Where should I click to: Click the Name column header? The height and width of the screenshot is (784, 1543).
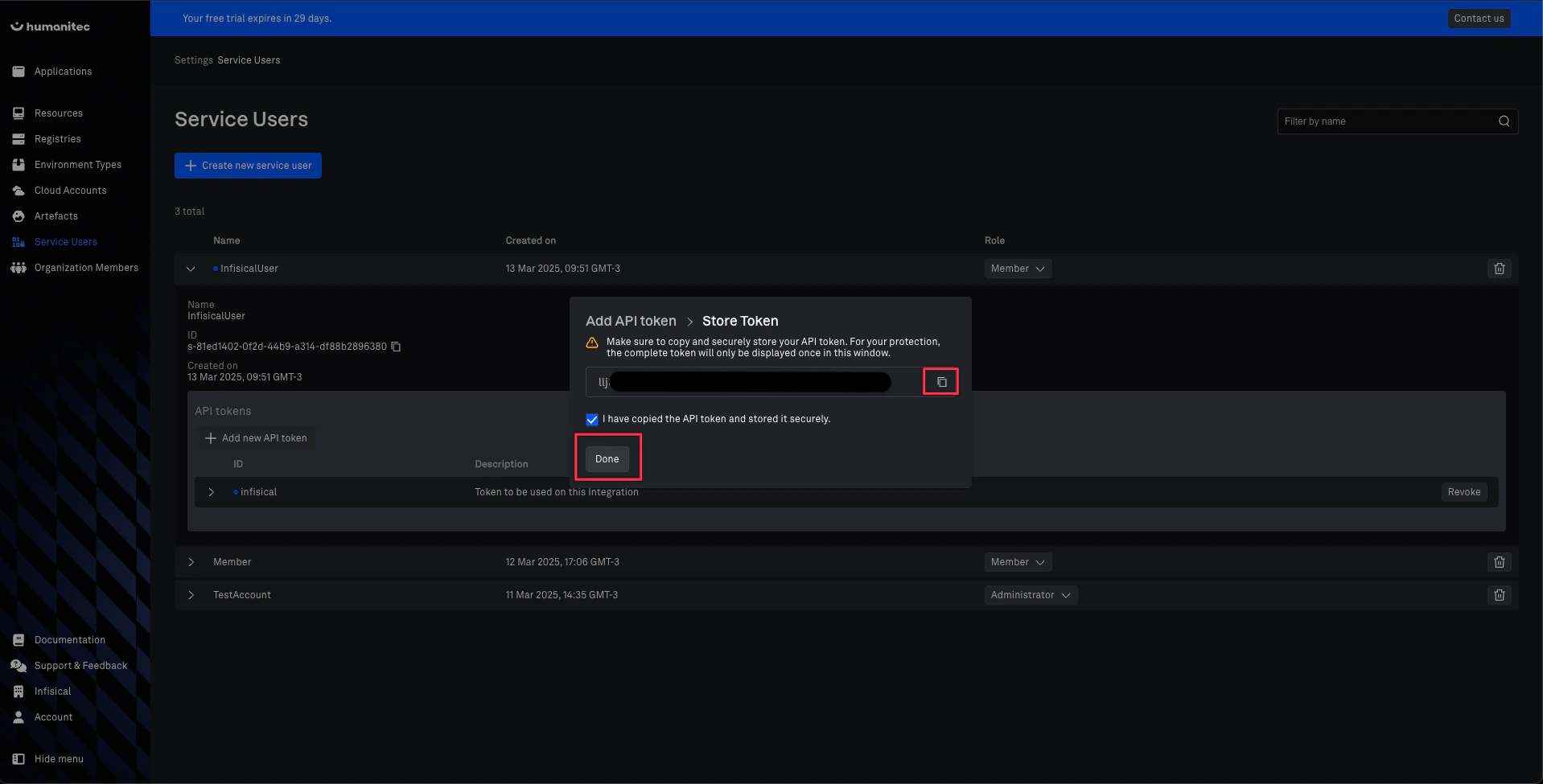point(227,240)
